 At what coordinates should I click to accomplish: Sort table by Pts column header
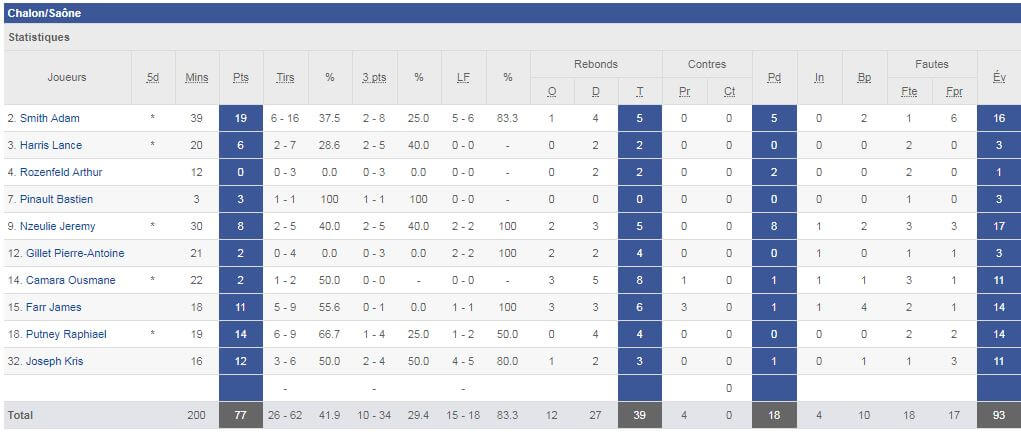241,77
